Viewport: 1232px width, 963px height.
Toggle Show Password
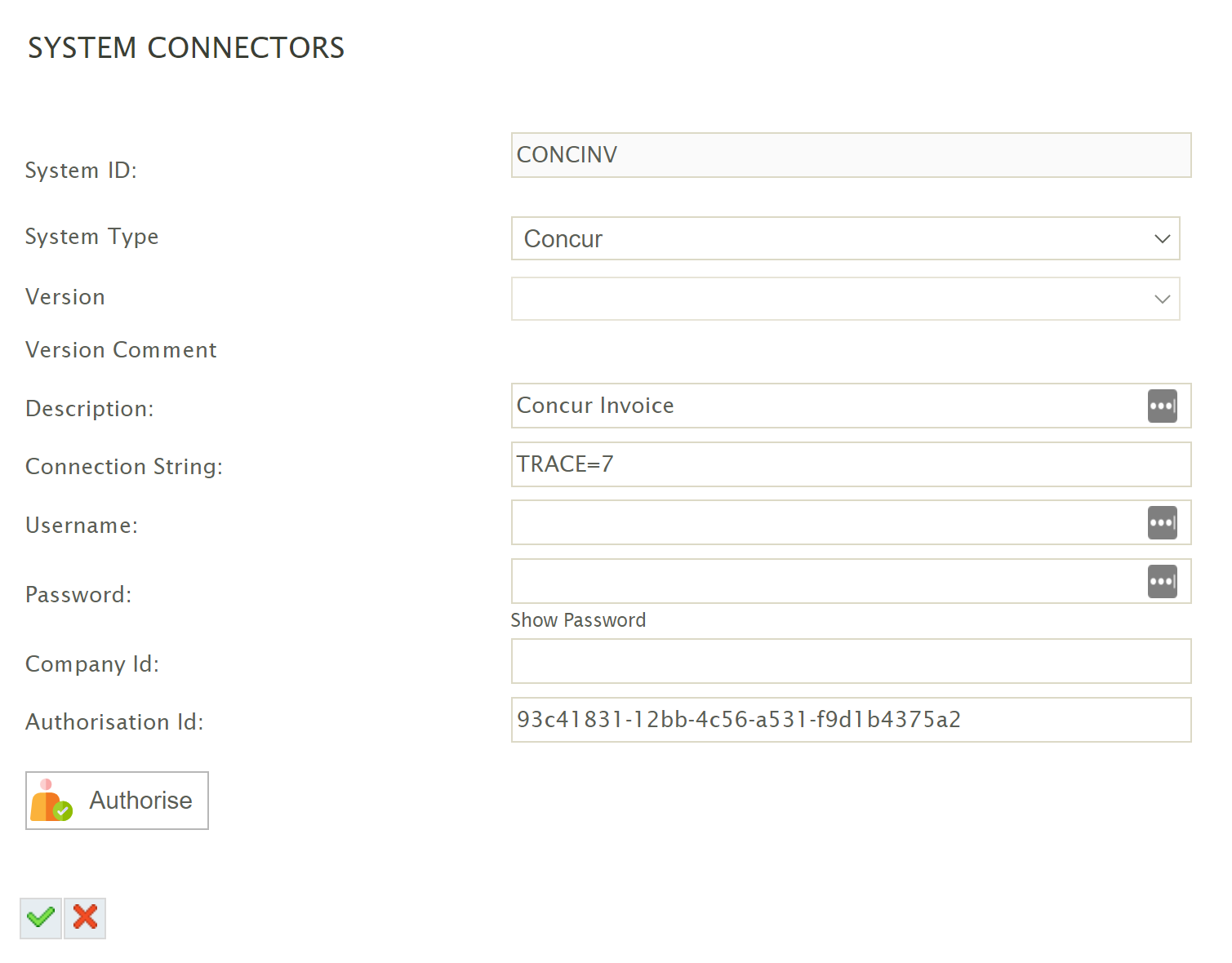578,620
